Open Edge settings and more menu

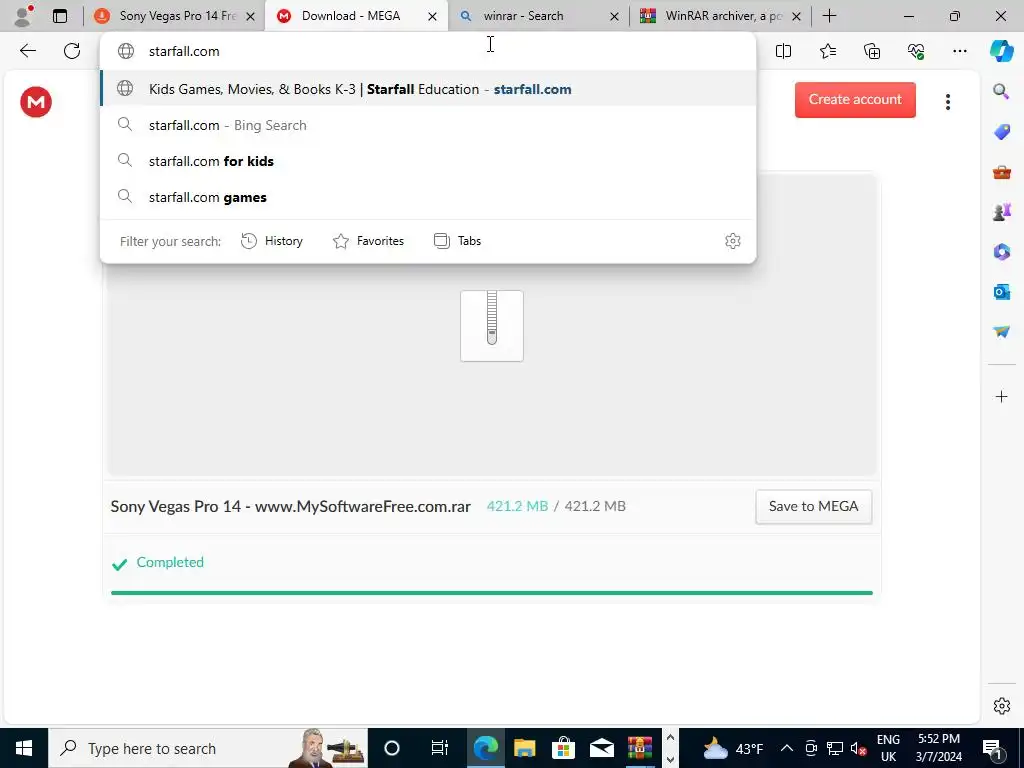pos(959,51)
